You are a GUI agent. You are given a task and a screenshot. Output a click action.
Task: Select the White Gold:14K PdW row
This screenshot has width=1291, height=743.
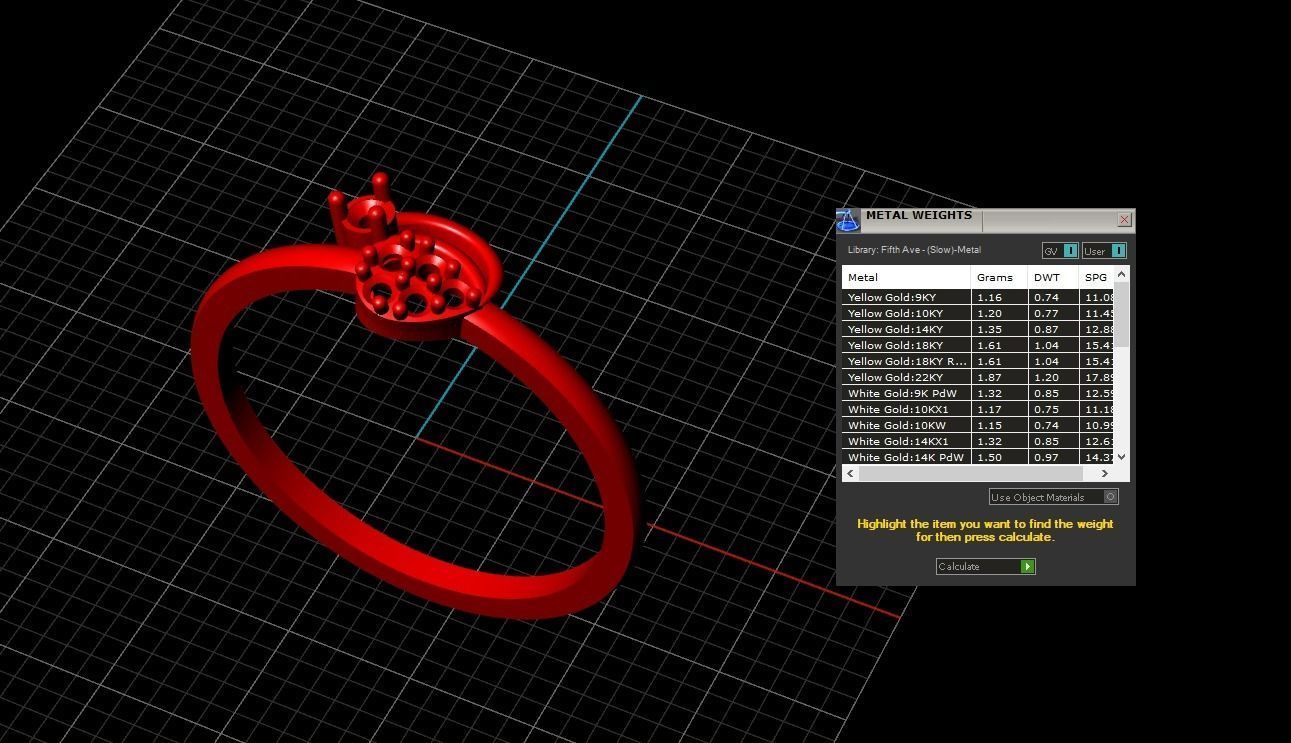978,457
